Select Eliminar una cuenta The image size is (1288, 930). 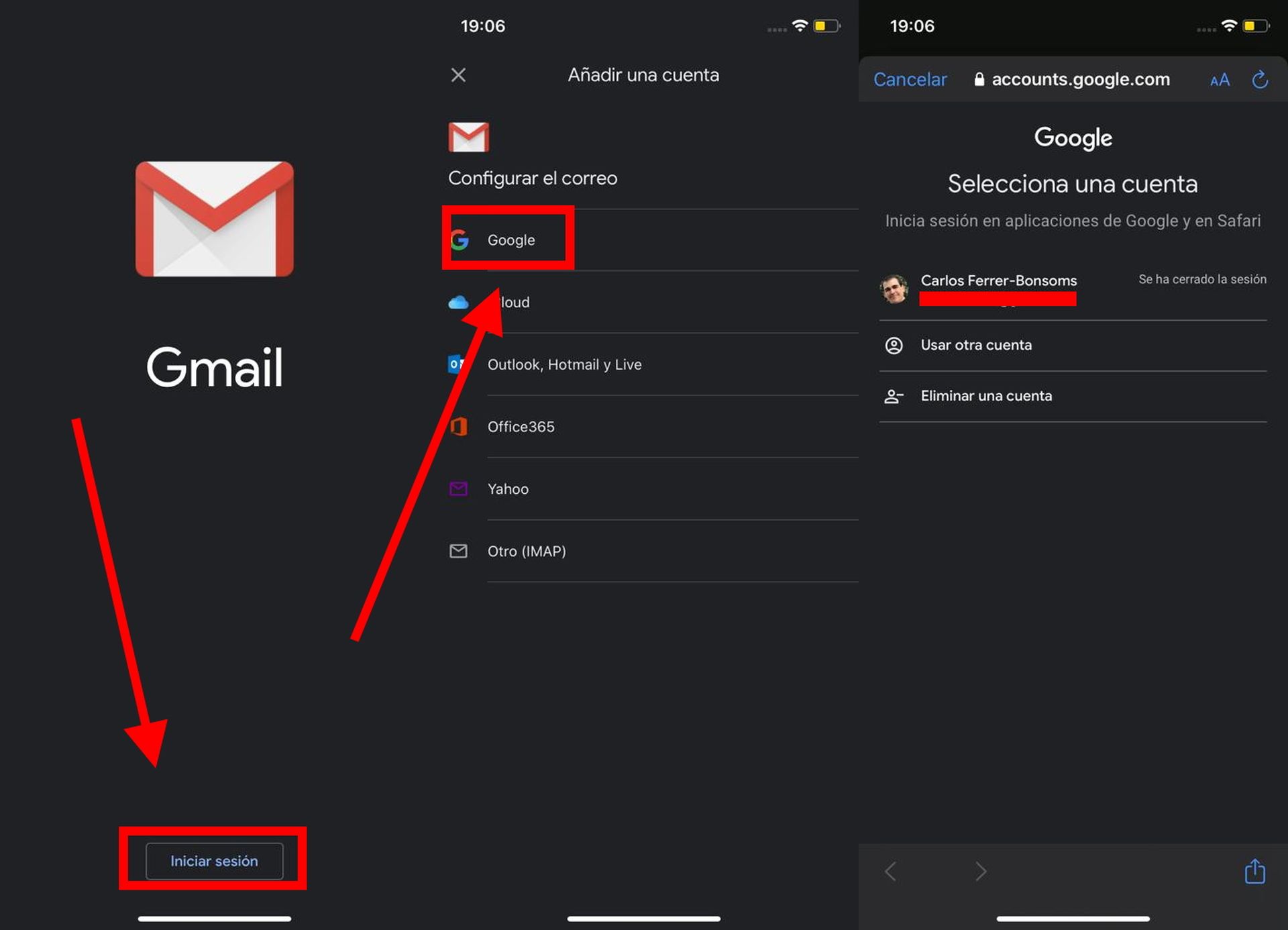[x=986, y=396]
